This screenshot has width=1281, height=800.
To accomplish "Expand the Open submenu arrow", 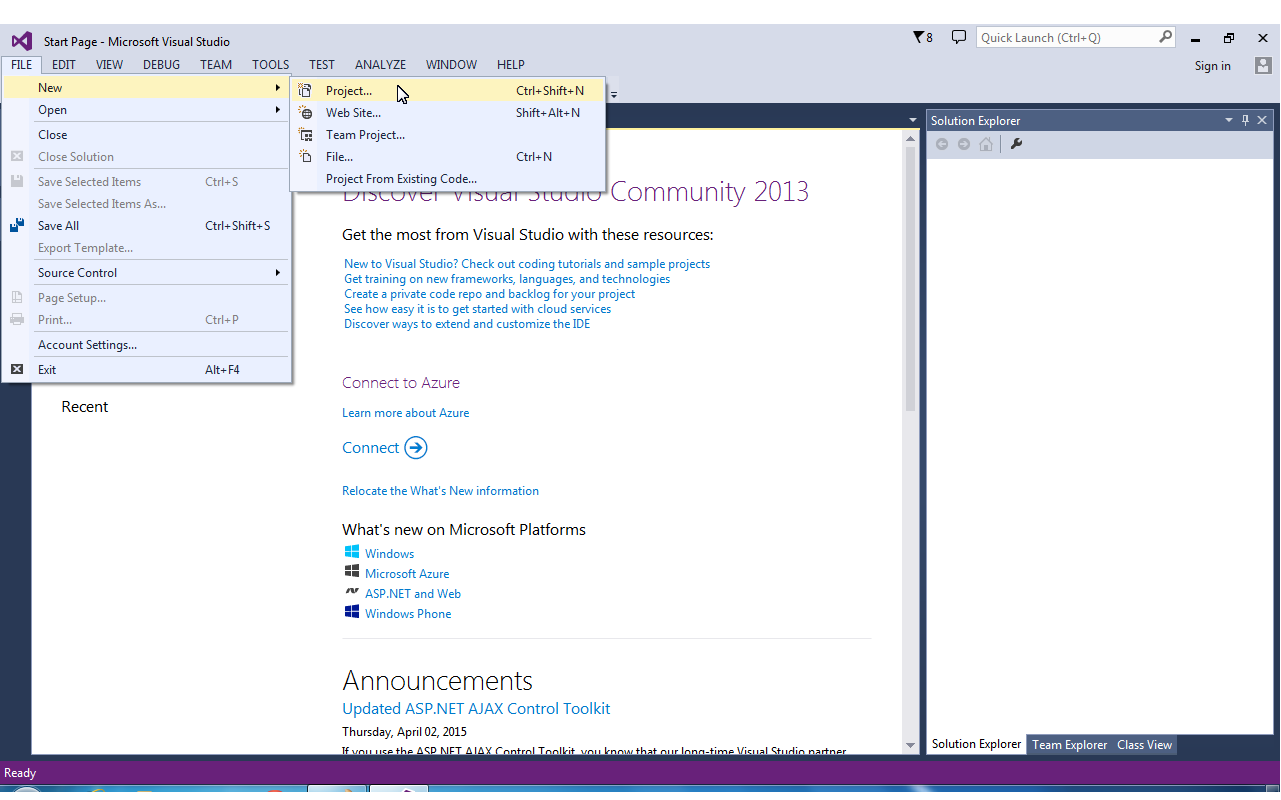I will click(278, 110).
